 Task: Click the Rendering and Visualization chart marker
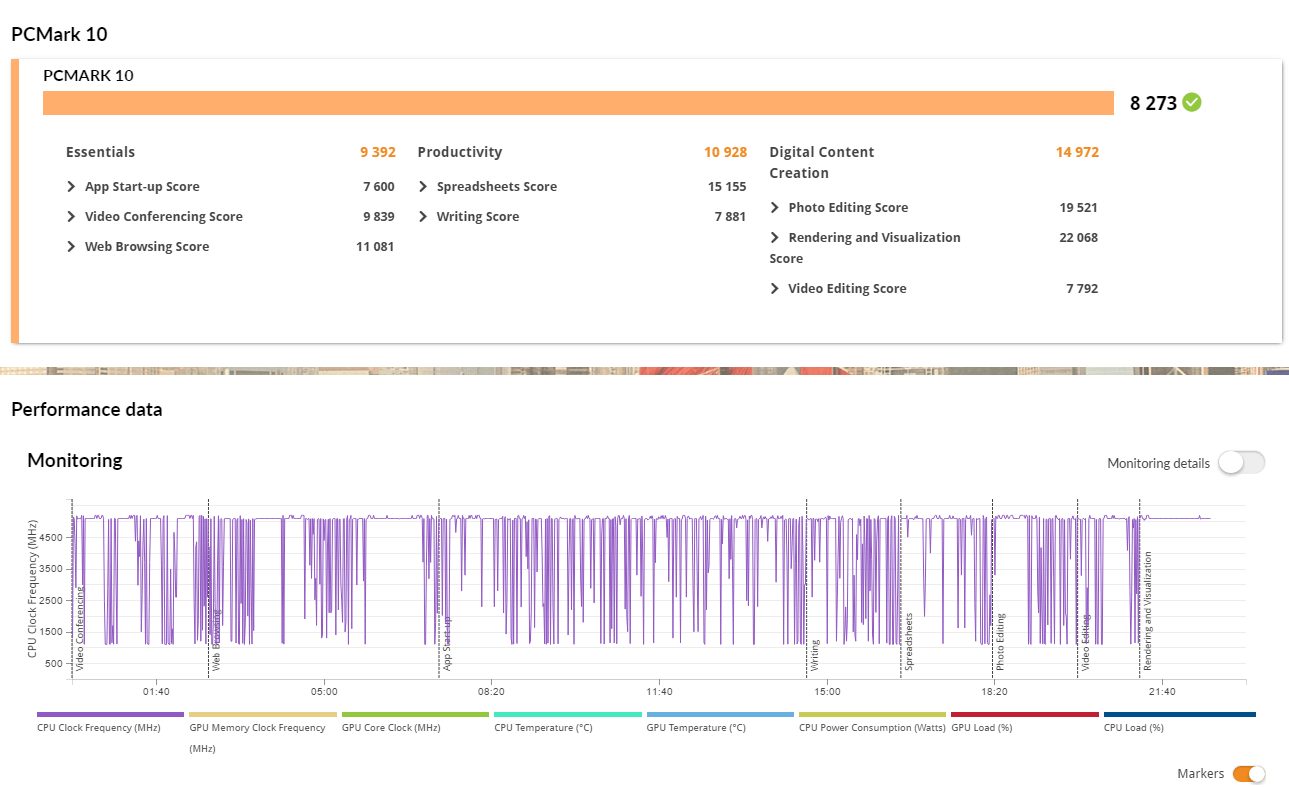click(1147, 610)
